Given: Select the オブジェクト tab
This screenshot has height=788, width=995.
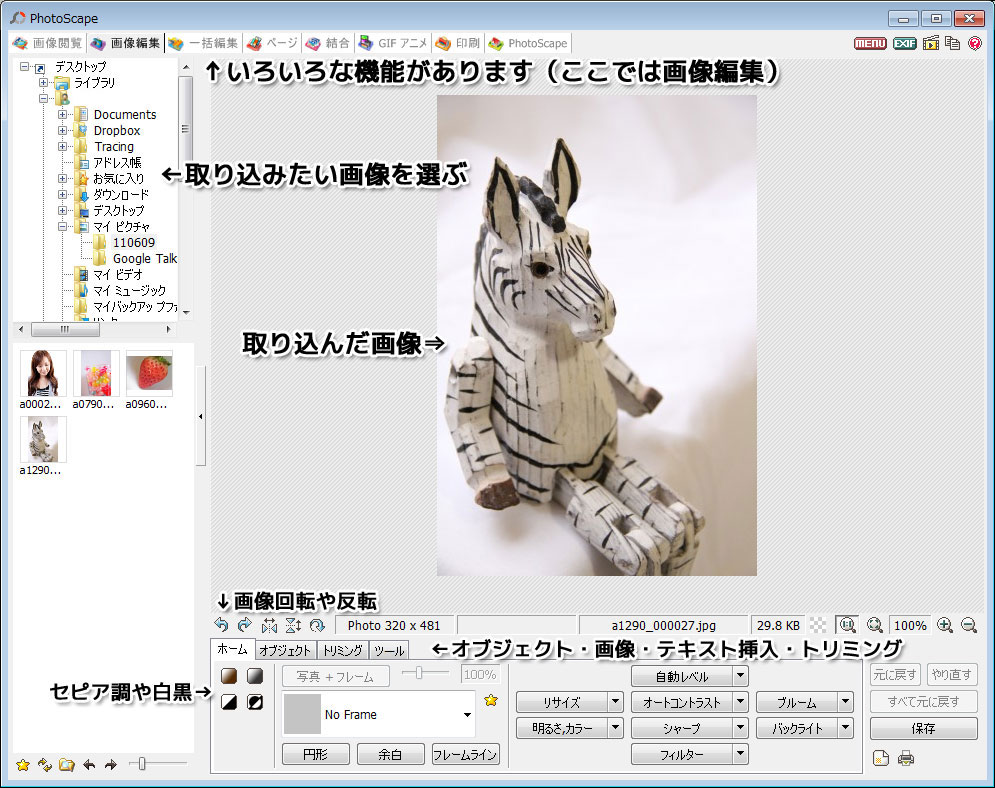Looking at the screenshot, I should click(285, 650).
